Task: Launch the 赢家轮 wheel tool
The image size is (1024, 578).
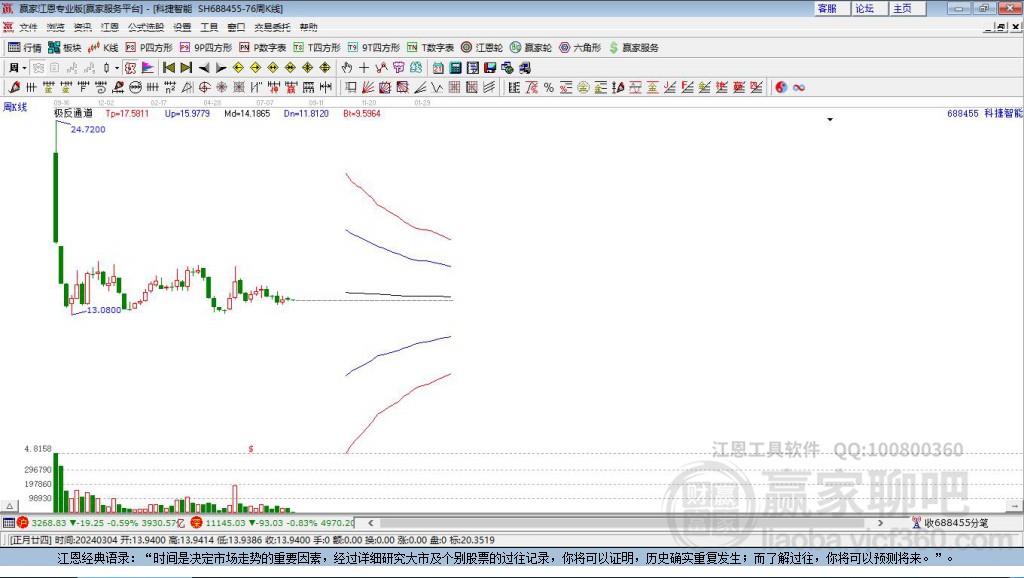Action: click(531, 48)
